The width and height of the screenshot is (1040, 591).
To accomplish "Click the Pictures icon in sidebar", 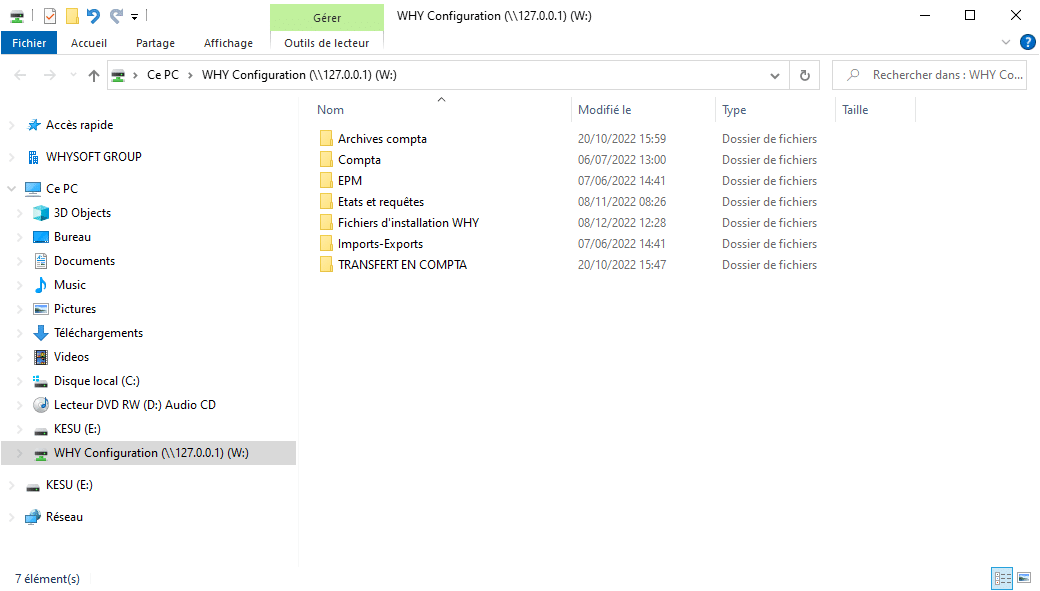I will [41, 308].
